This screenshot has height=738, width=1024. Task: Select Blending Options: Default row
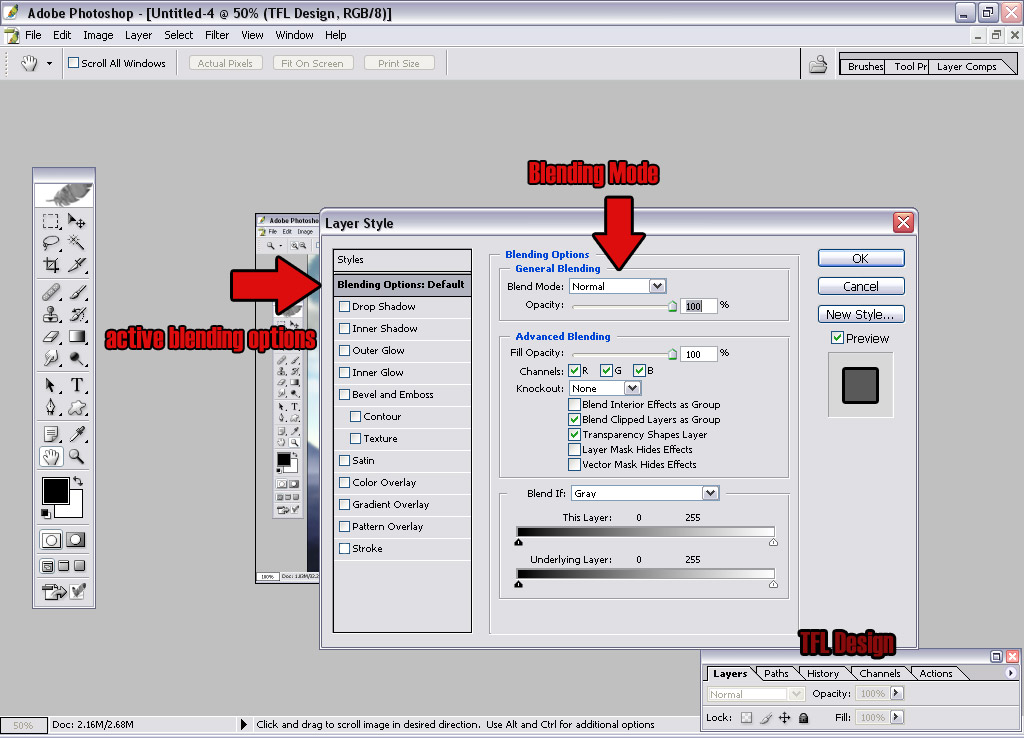click(402, 285)
